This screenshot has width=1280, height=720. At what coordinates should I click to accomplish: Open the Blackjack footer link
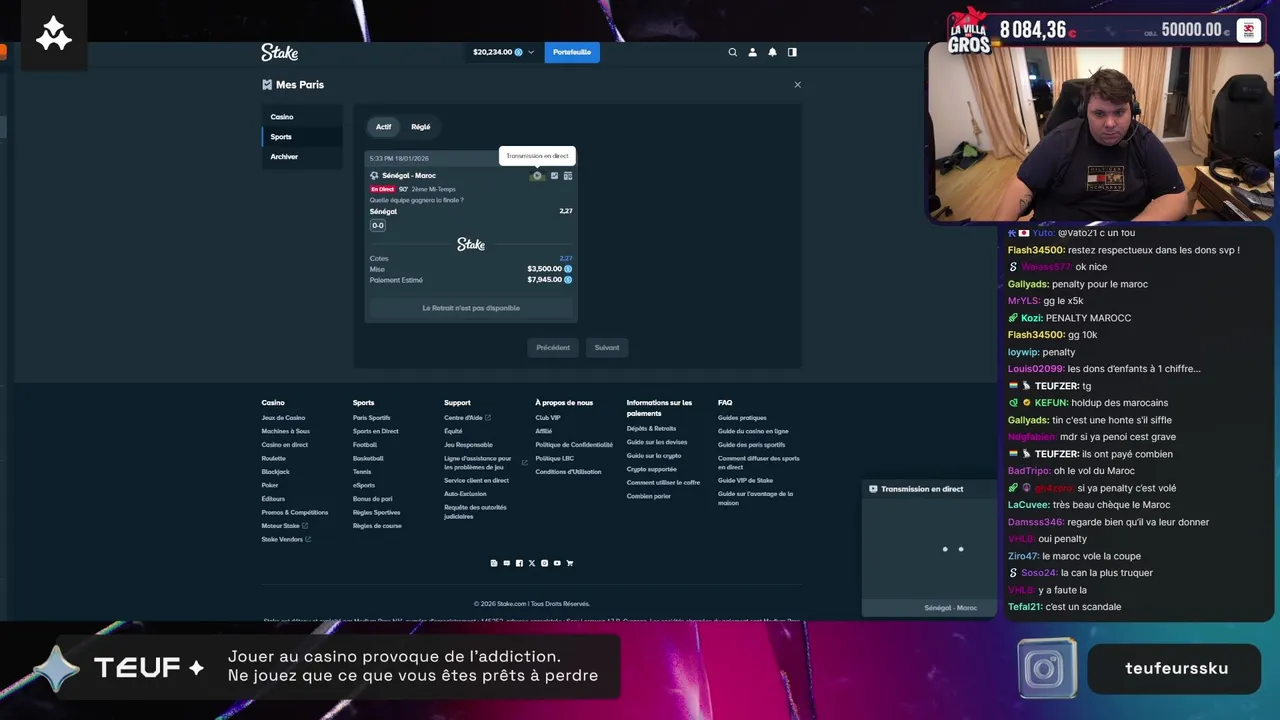(275, 472)
